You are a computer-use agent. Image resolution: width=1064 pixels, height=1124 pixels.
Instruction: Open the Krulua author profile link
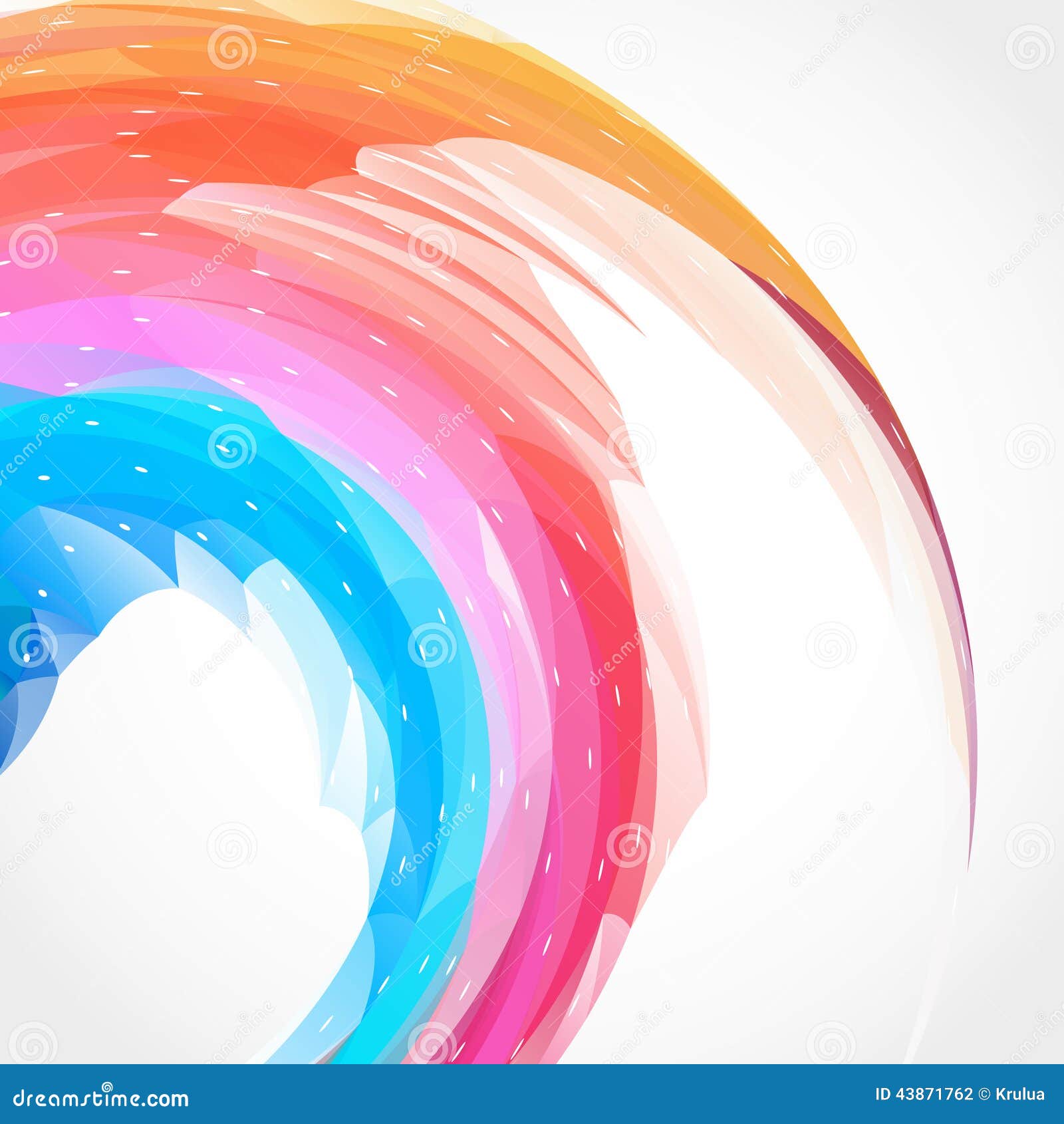pyautogui.click(x=1019, y=1094)
